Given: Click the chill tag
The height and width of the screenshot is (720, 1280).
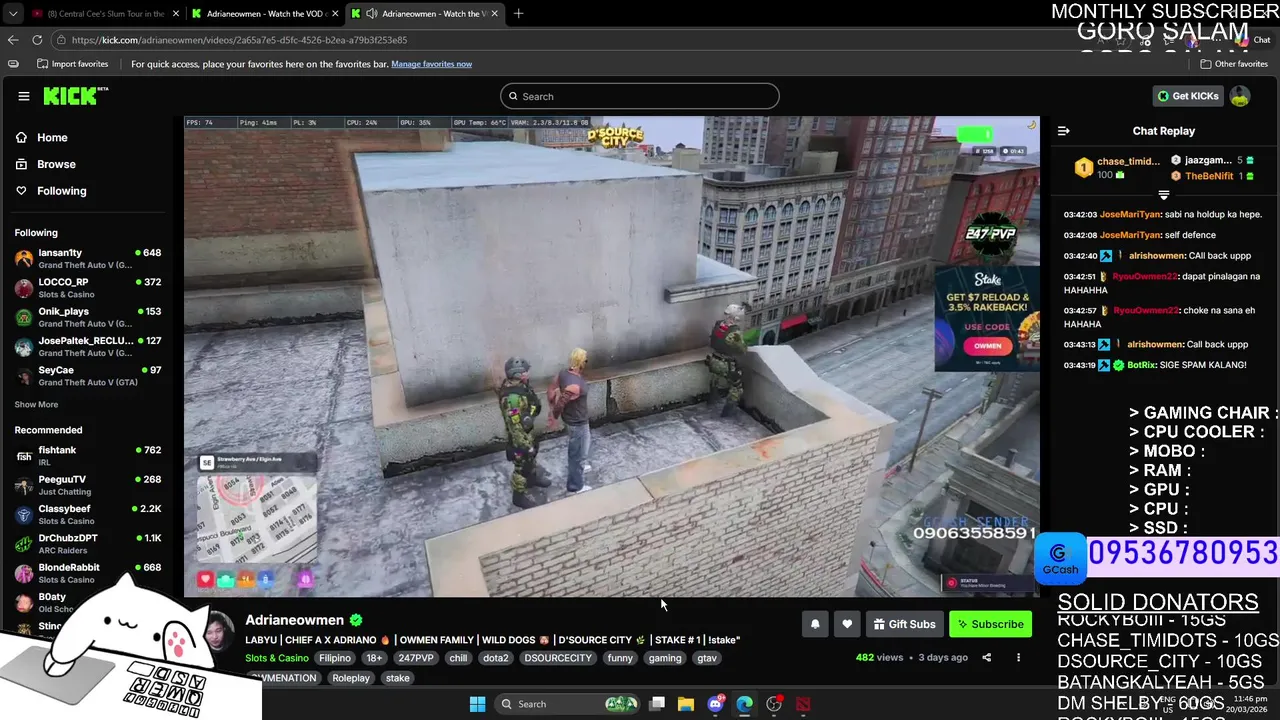Looking at the screenshot, I should coord(458,658).
